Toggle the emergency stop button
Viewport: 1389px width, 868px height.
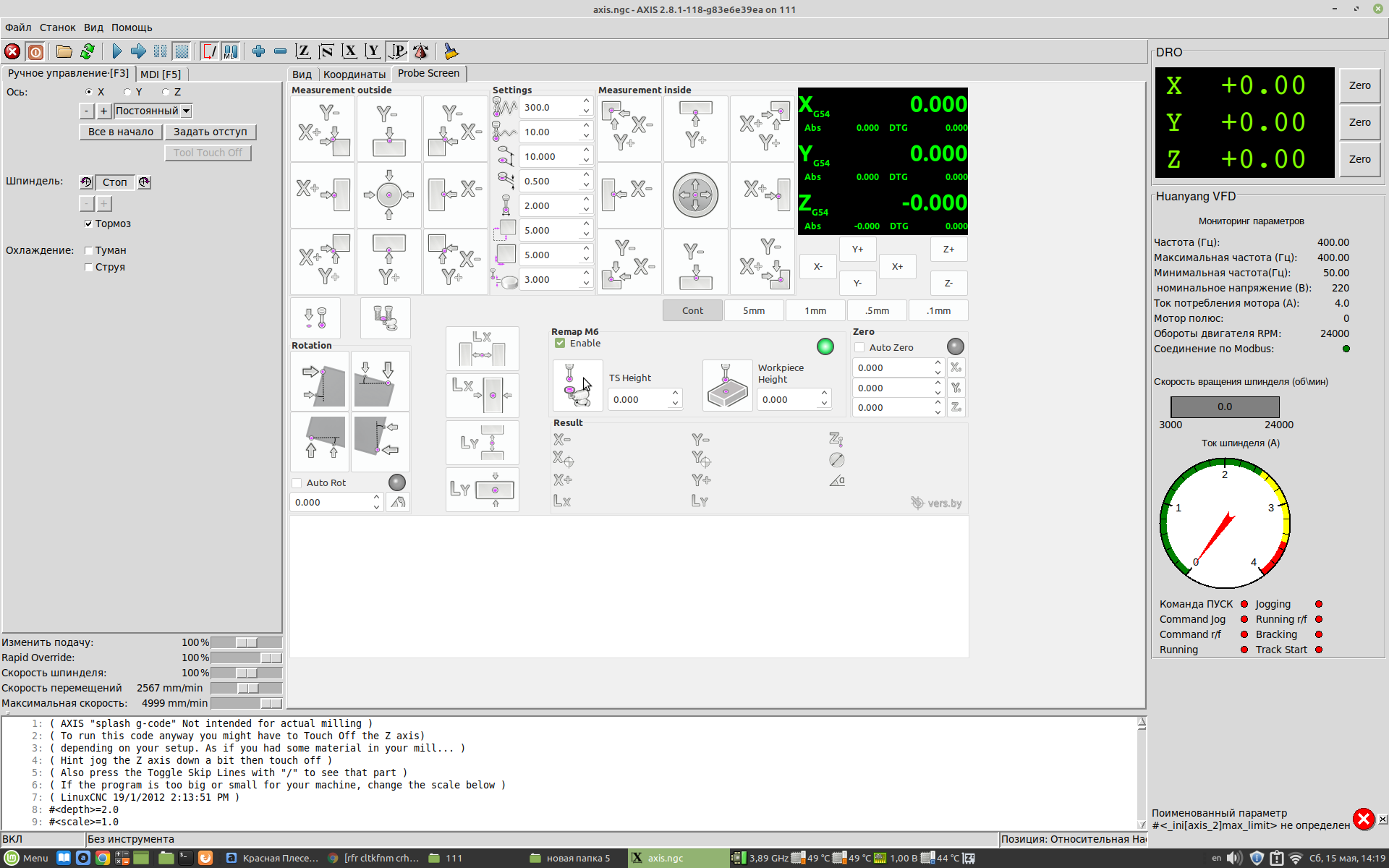point(12,51)
